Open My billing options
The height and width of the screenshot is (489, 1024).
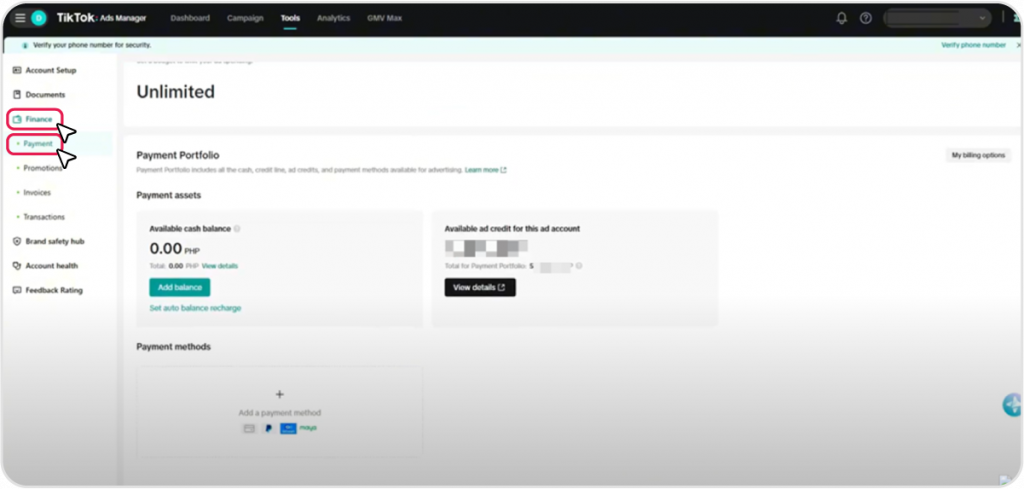(979, 155)
